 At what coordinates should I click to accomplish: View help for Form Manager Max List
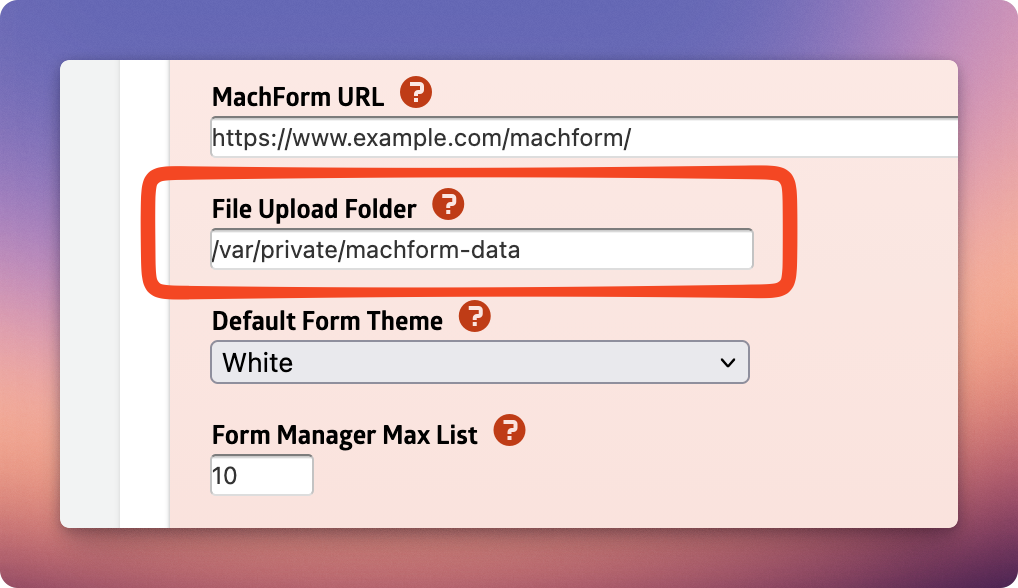[x=510, y=430]
